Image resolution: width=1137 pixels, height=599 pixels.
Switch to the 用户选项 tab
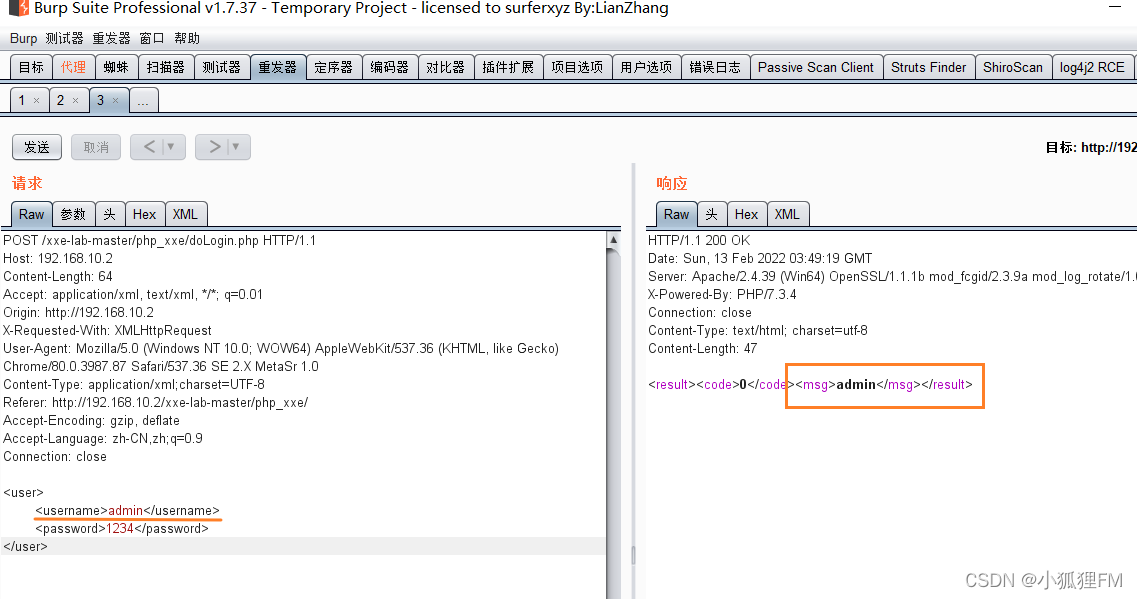click(646, 67)
